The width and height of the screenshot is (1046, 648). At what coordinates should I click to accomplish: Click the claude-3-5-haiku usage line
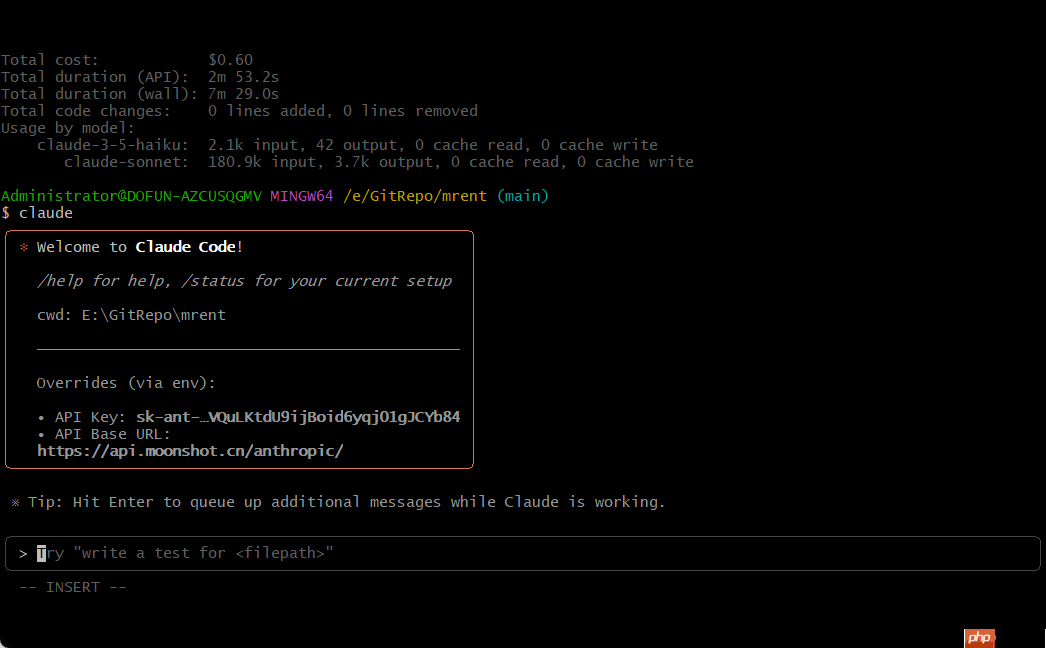[x=348, y=145]
